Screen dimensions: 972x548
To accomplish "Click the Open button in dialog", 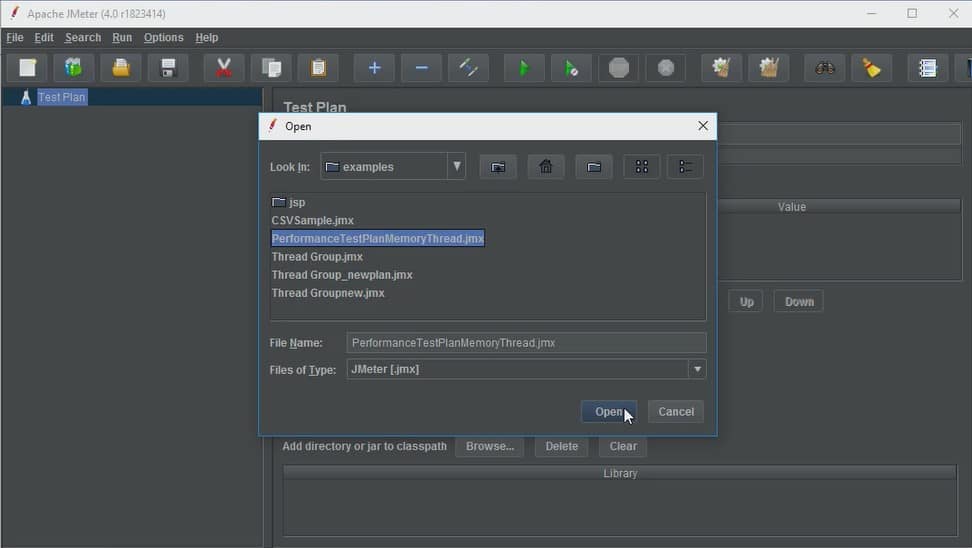I will (609, 412).
